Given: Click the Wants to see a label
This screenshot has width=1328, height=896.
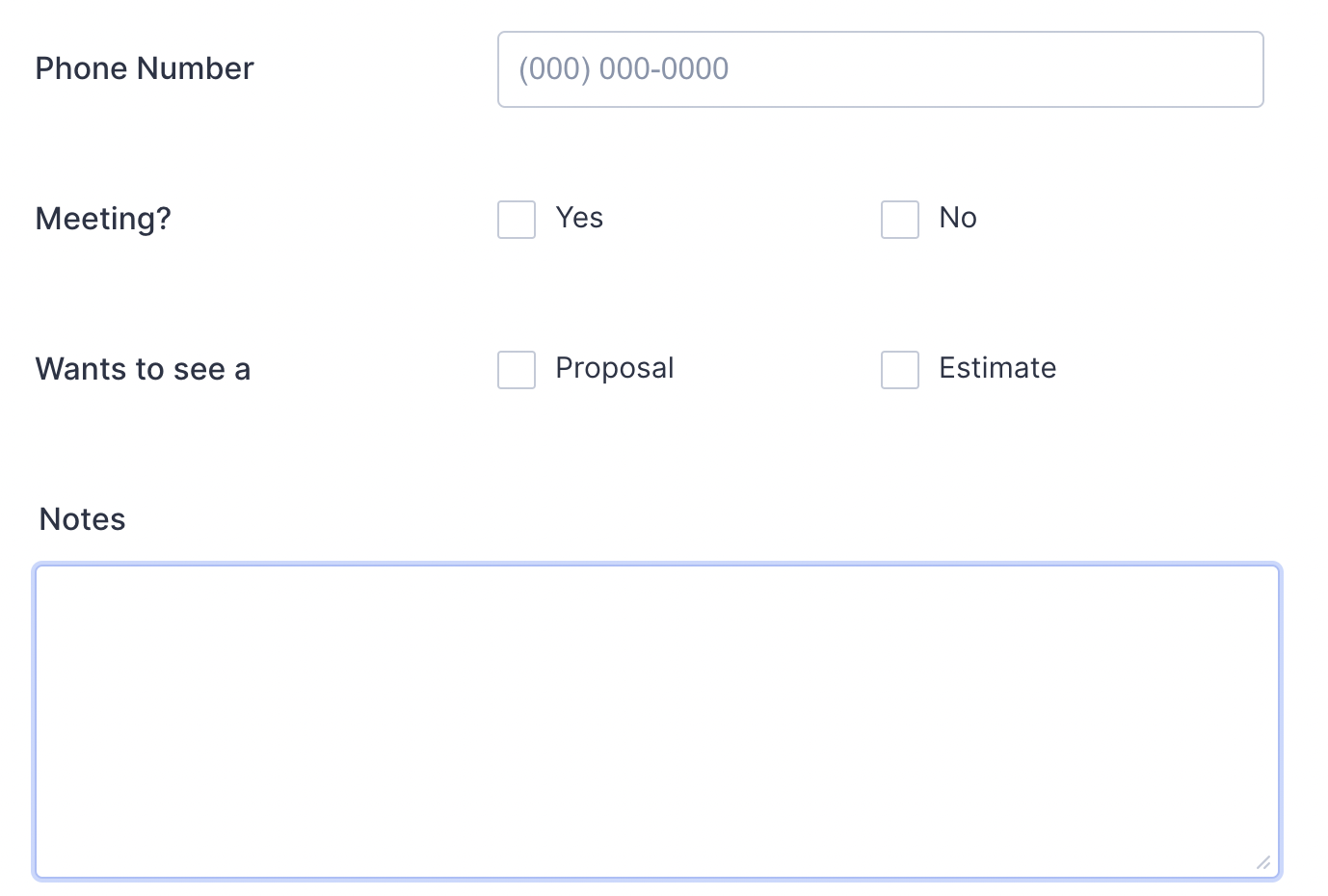Looking at the screenshot, I should (143, 369).
